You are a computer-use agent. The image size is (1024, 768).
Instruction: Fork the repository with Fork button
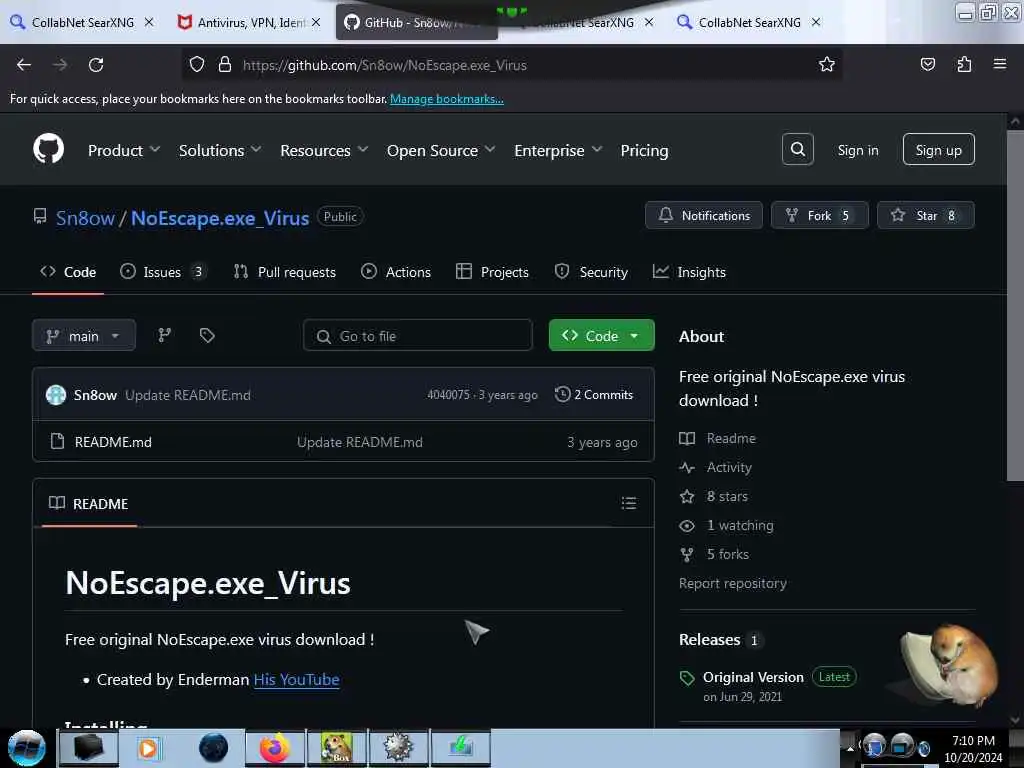pos(819,215)
